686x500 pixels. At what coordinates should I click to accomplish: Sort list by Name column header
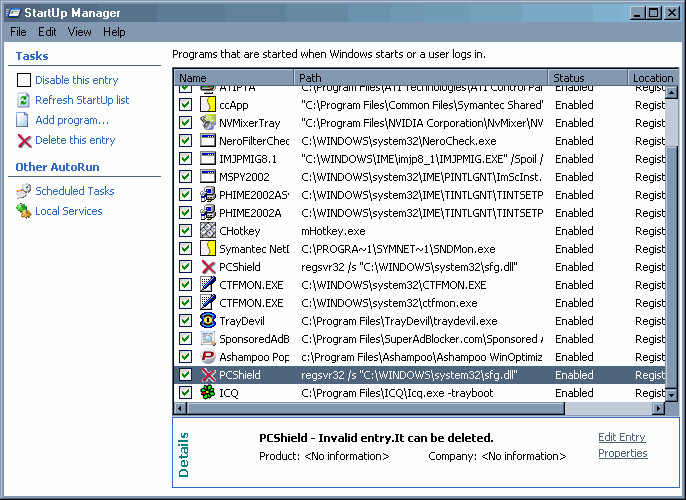pyautogui.click(x=234, y=78)
